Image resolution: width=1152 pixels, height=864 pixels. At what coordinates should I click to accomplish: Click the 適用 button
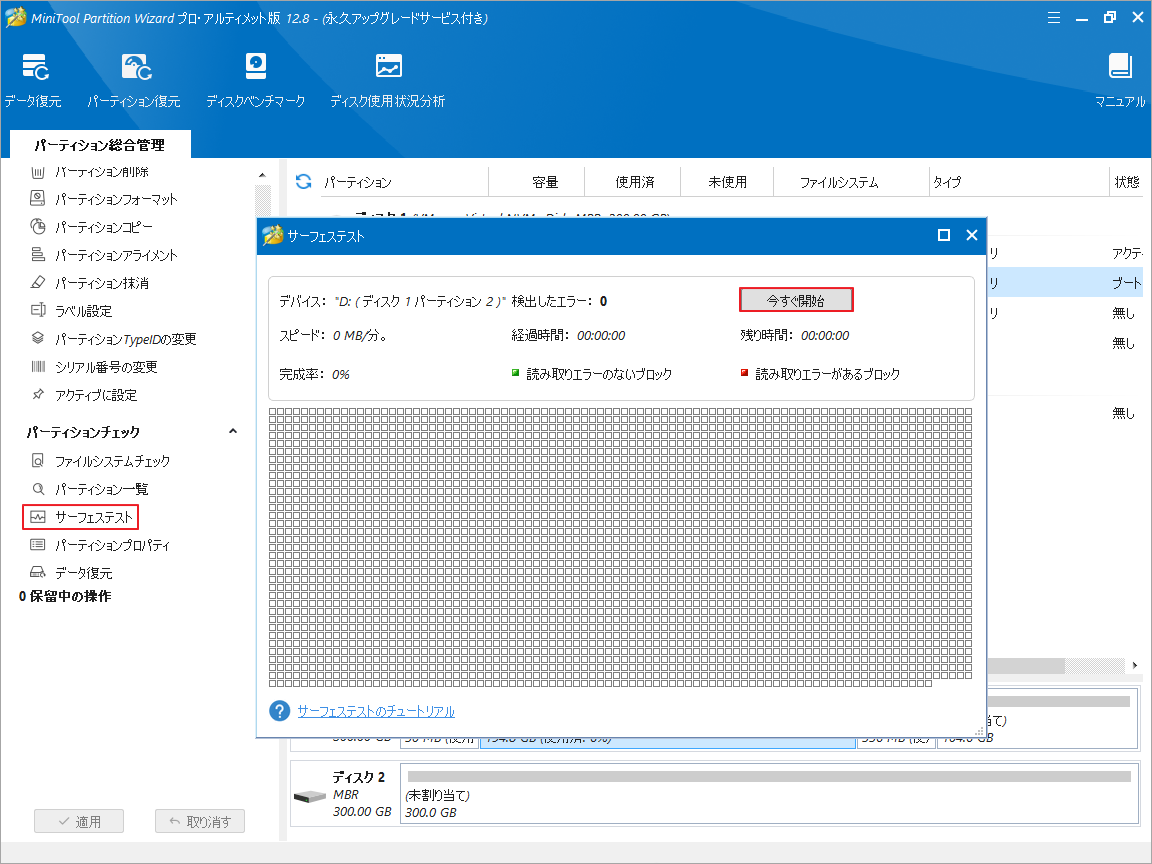tap(79, 821)
